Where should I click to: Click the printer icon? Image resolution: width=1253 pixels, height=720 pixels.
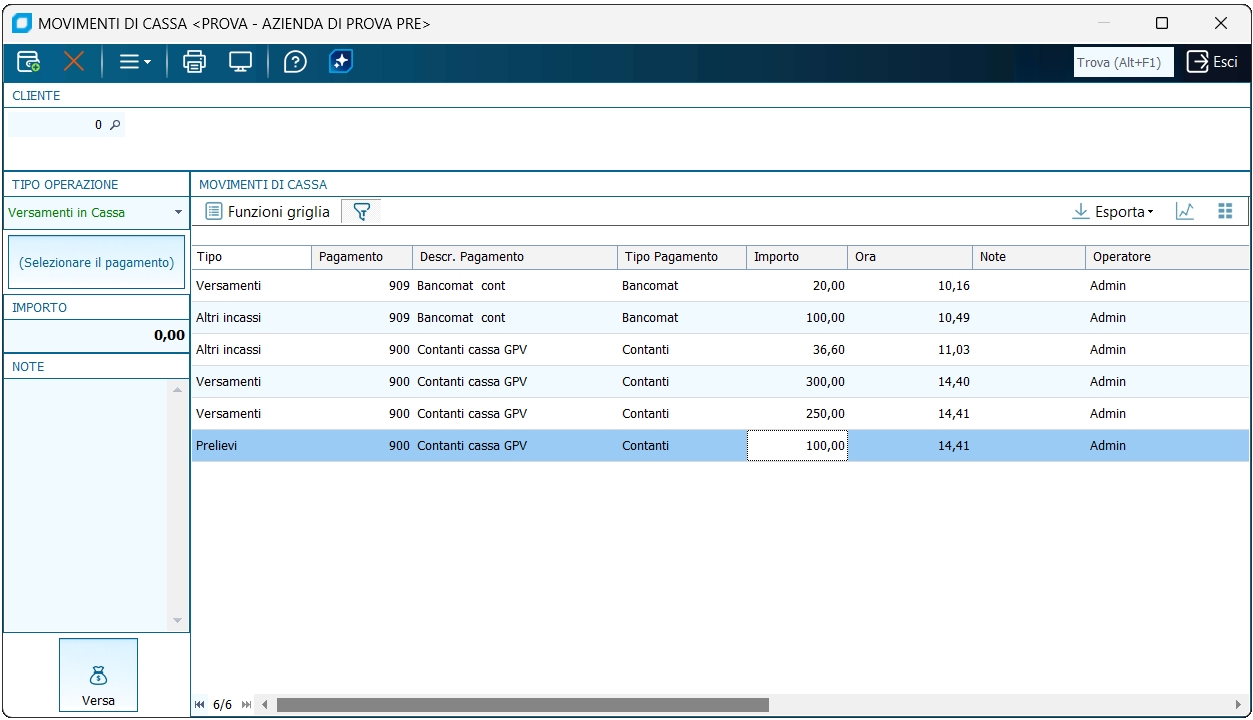(x=194, y=62)
